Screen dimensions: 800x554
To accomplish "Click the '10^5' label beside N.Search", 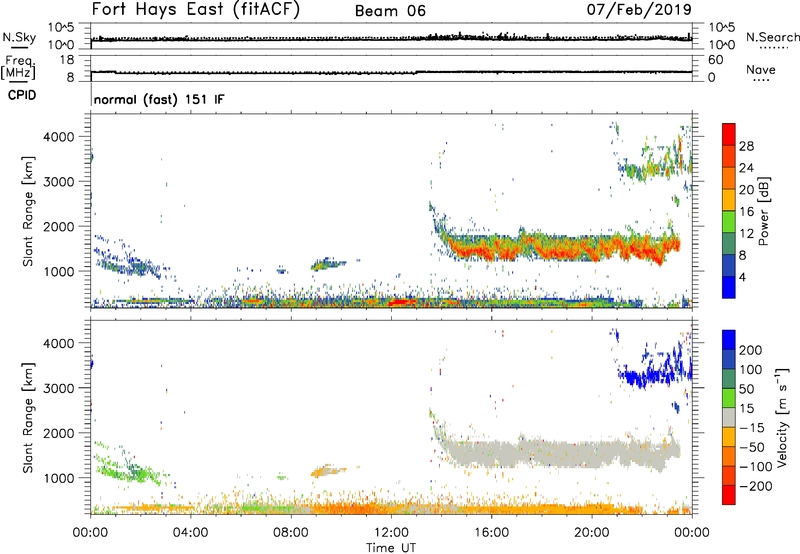I will (x=722, y=28).
